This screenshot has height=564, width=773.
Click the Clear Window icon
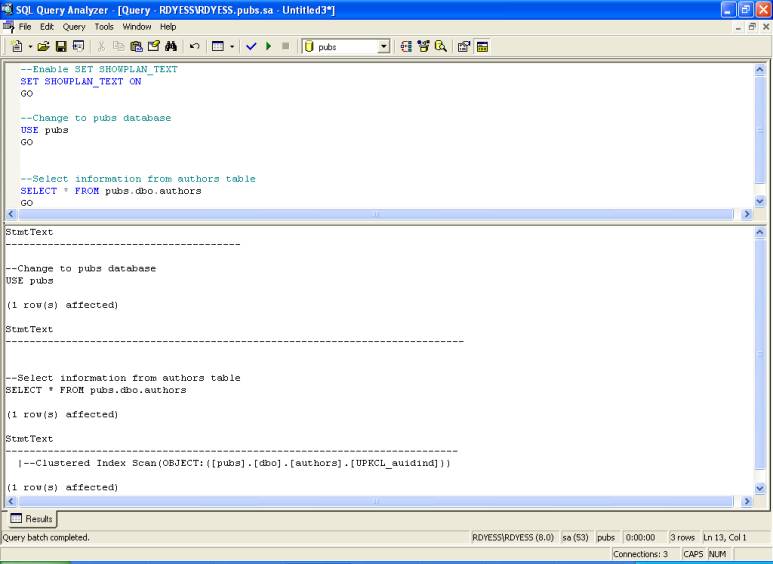click(x=154, y=46)
